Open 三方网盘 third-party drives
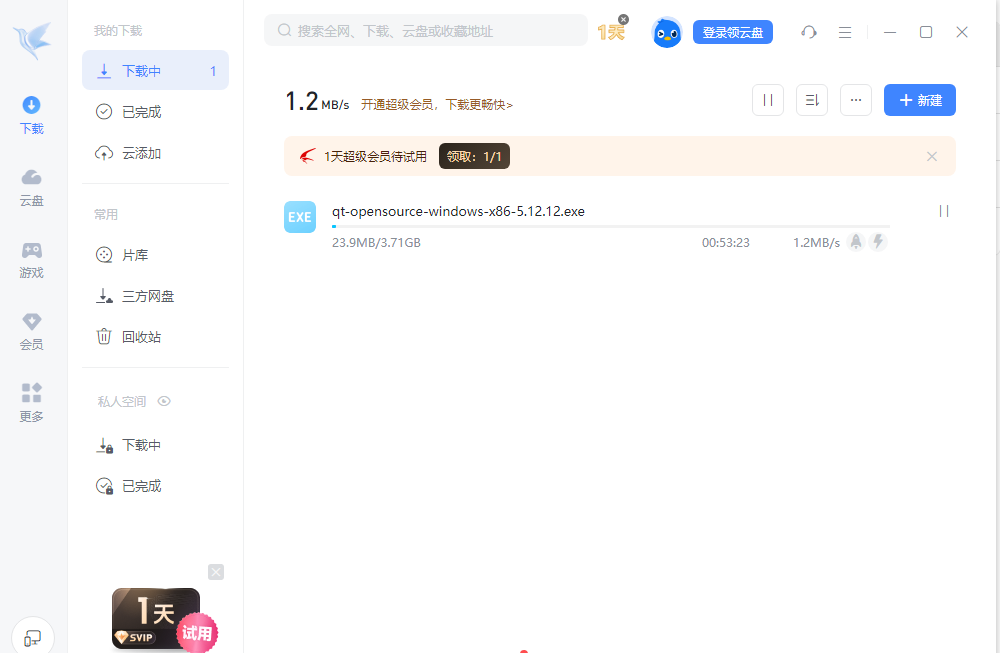The width and height of the screenshot is (1000, 653). [x=156, y=296]
